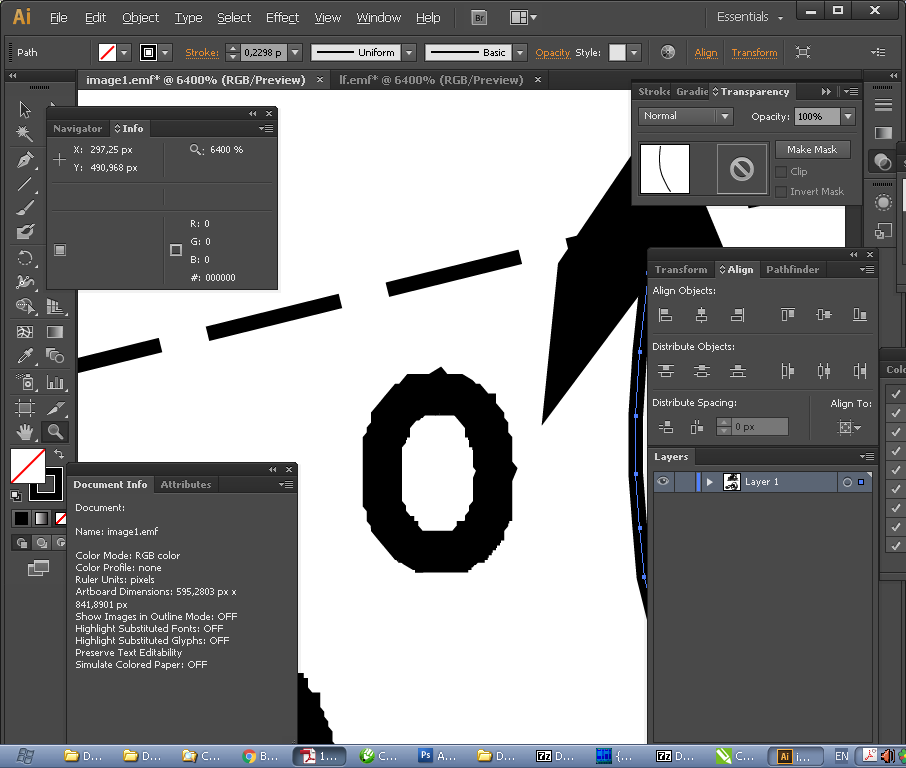Click Vertical Distribute Center icon

coord(701,371)
